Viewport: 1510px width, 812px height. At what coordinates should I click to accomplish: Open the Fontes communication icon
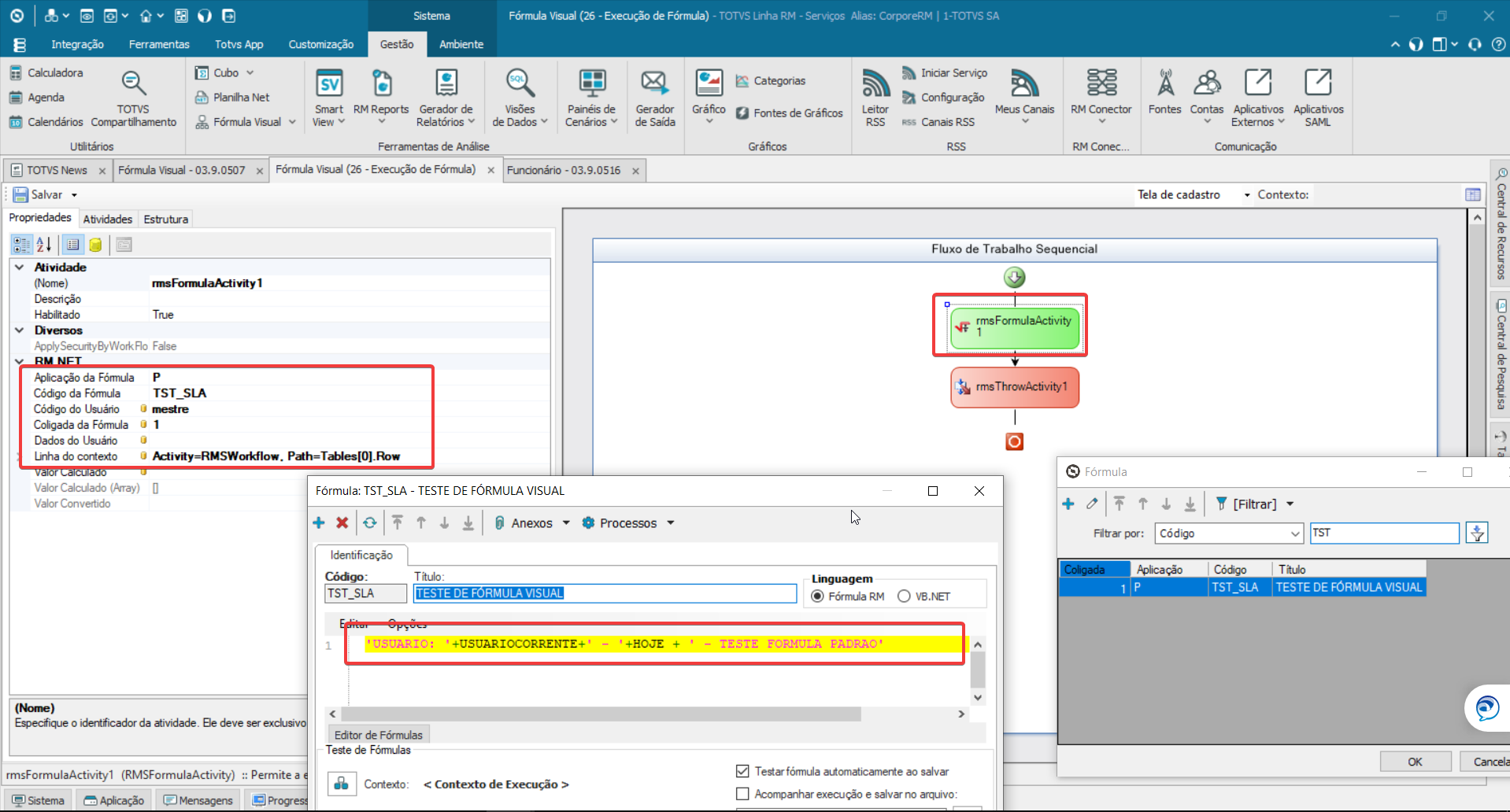coord(1164,93)
